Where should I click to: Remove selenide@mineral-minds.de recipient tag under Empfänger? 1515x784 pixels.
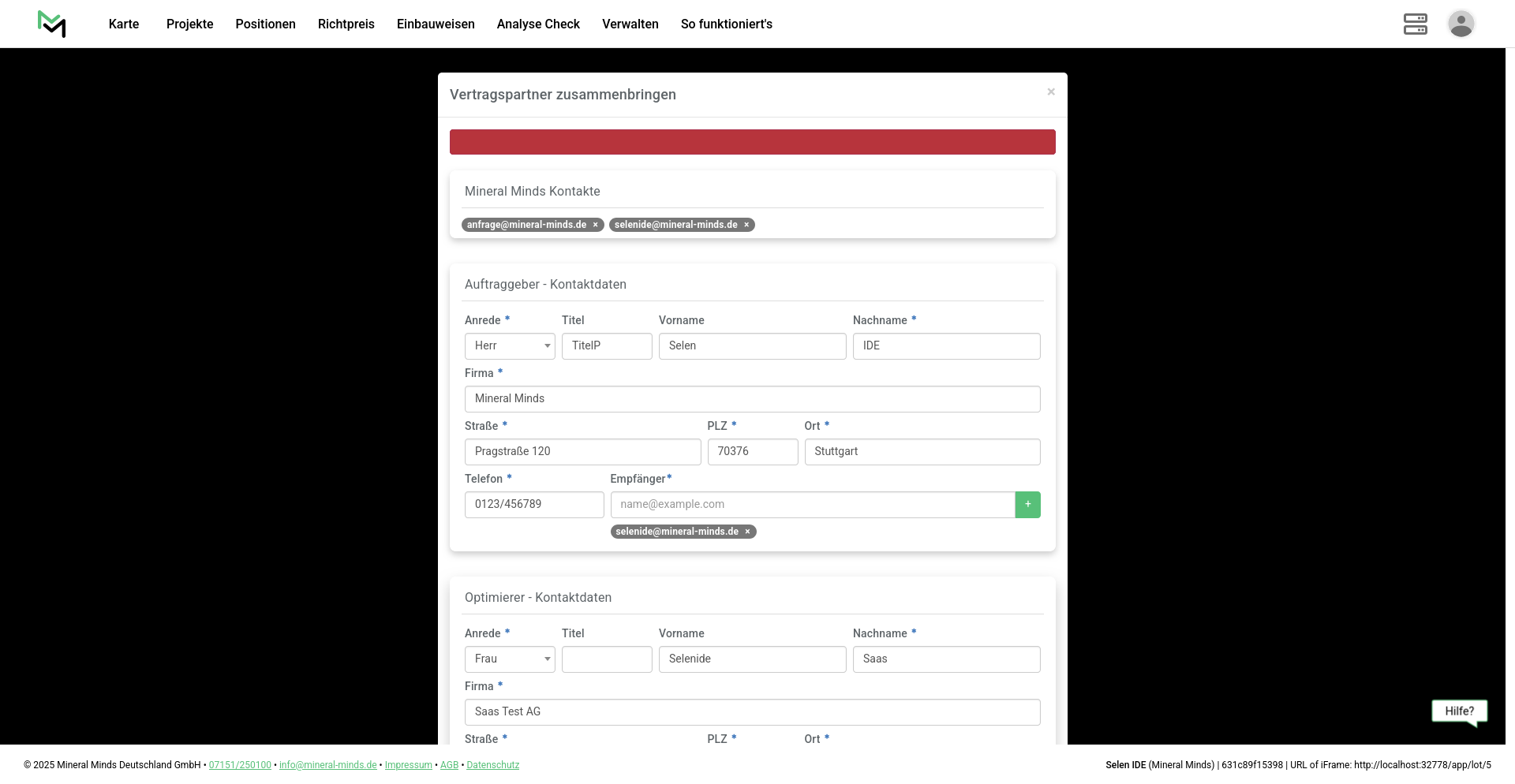[x=747, y=532]
